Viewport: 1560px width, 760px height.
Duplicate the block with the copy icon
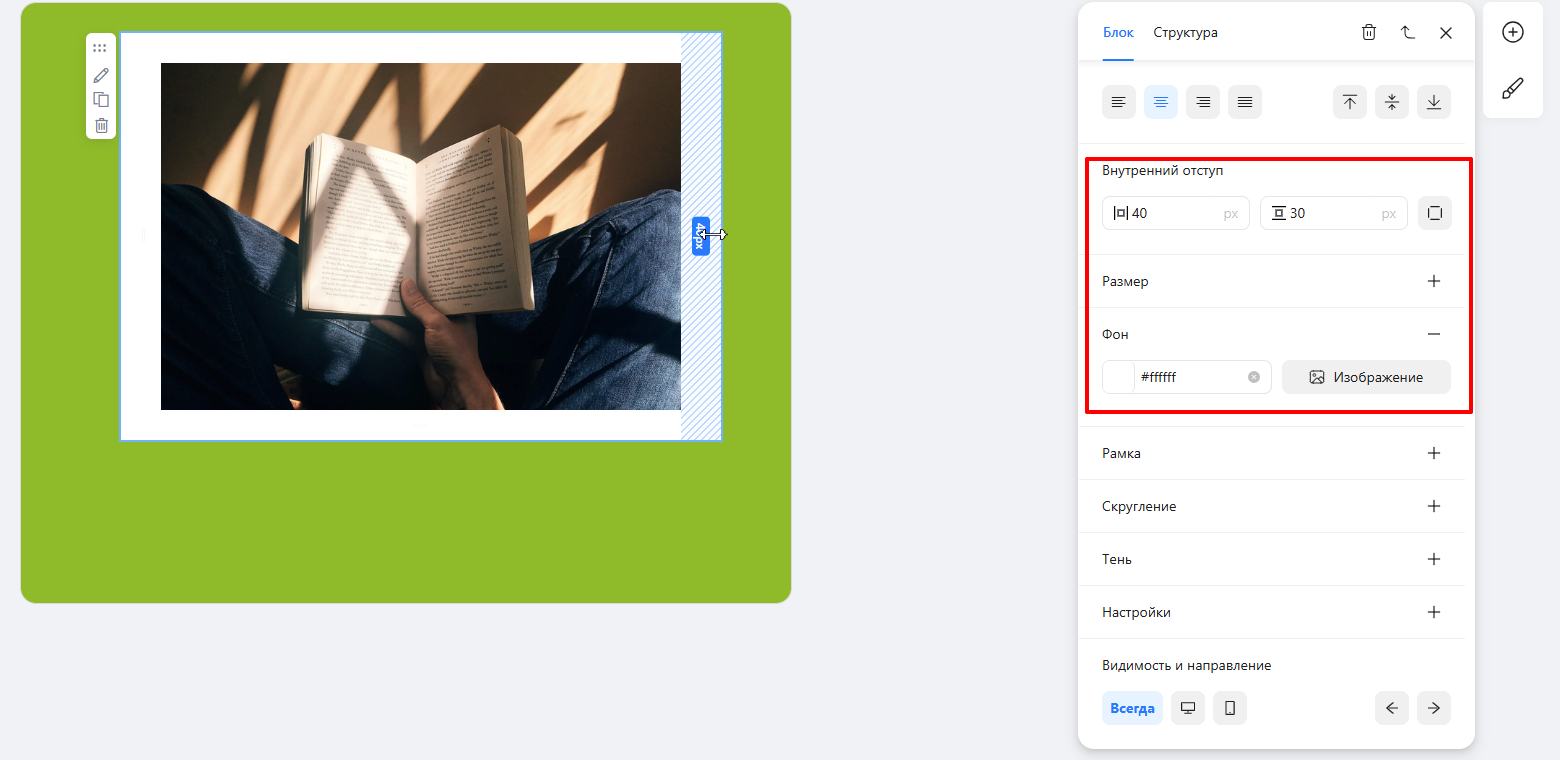coord(101,100)
